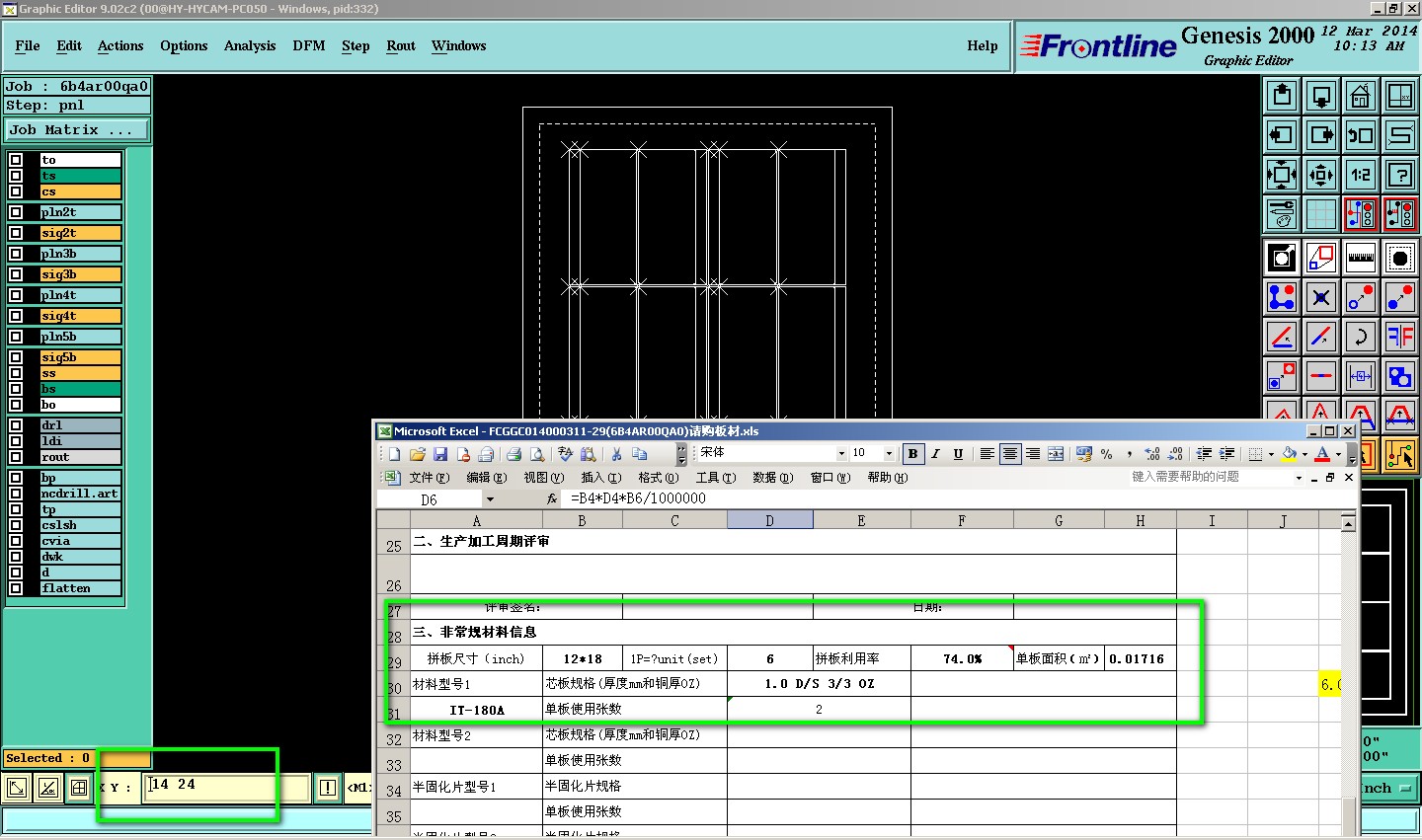
Task: Click the pan right view icon
Action: [1321, 135]
